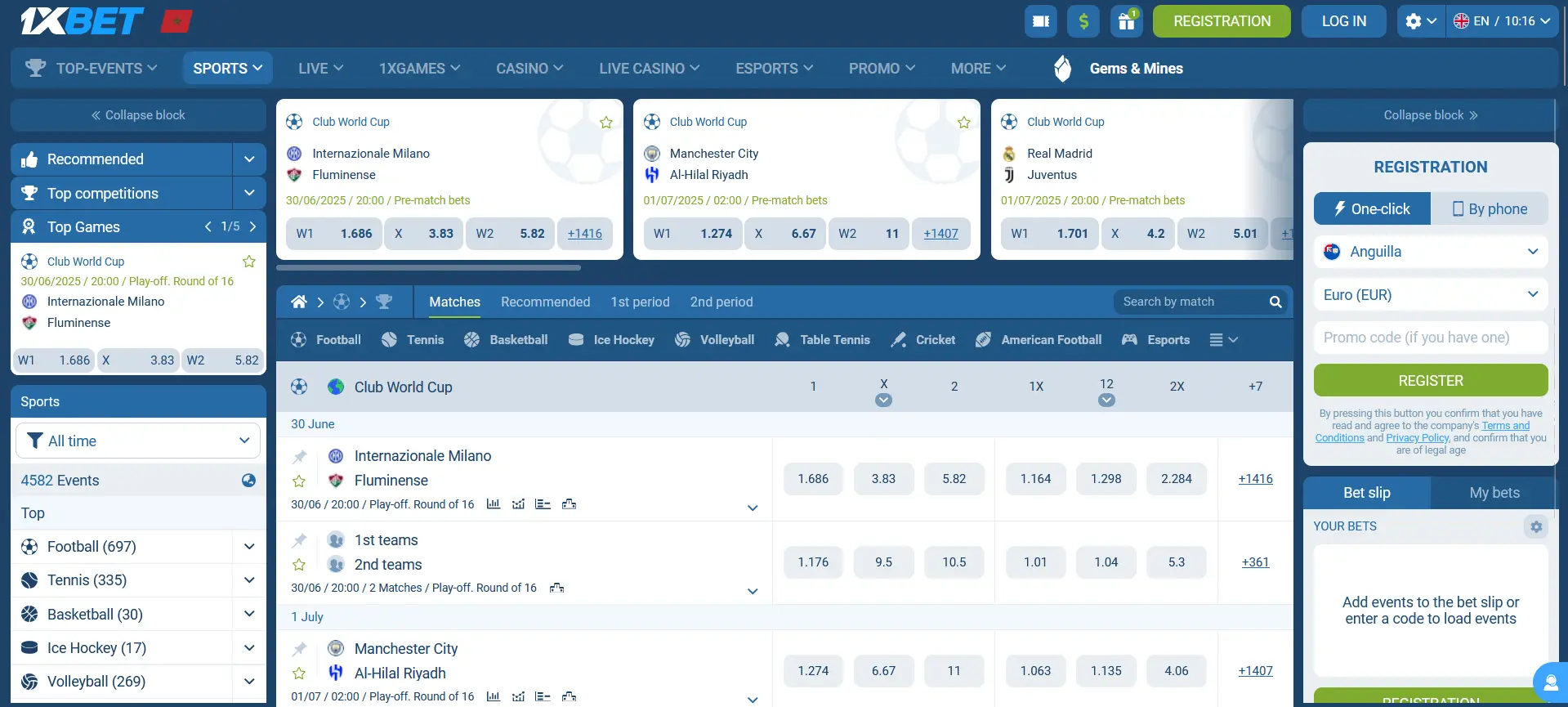Open the CASINO menu

529,69
